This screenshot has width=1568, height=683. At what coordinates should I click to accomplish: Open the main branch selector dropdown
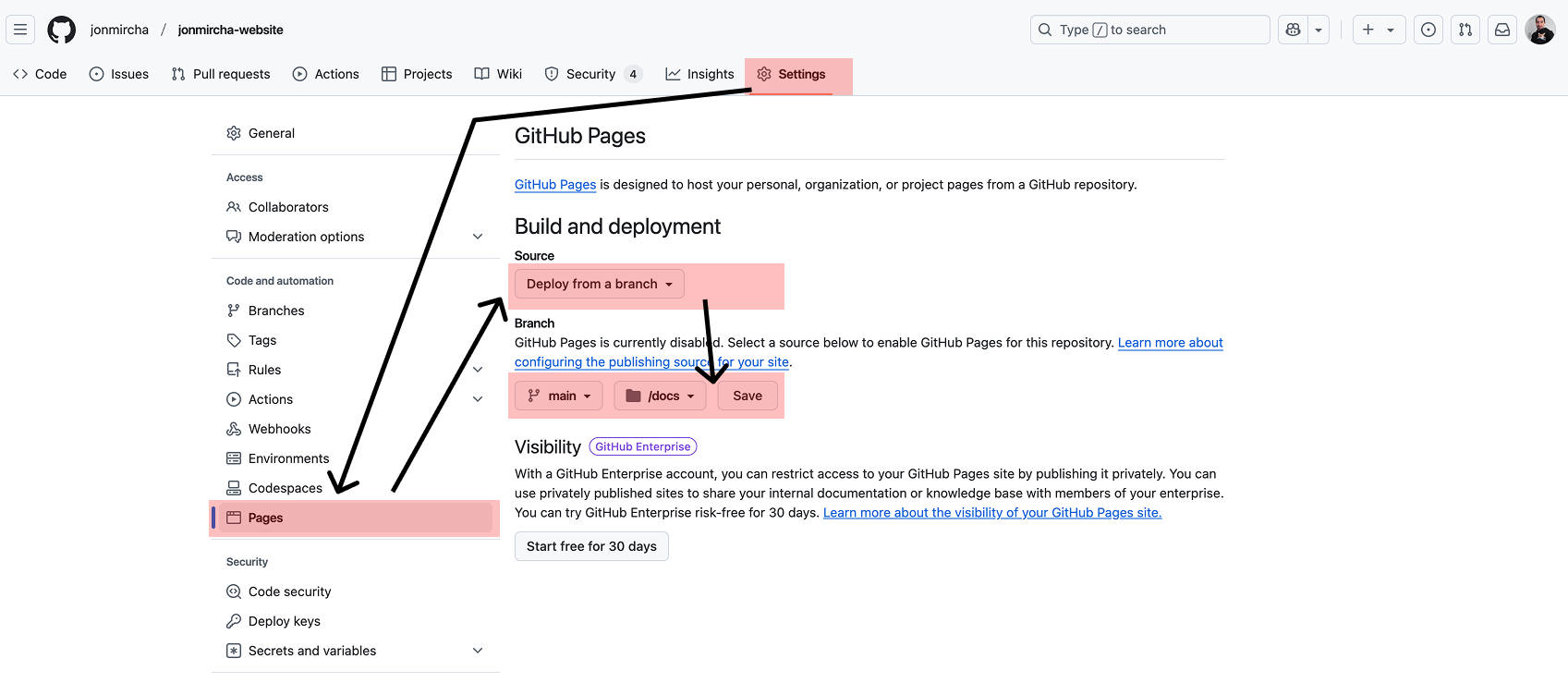[559, 396]
